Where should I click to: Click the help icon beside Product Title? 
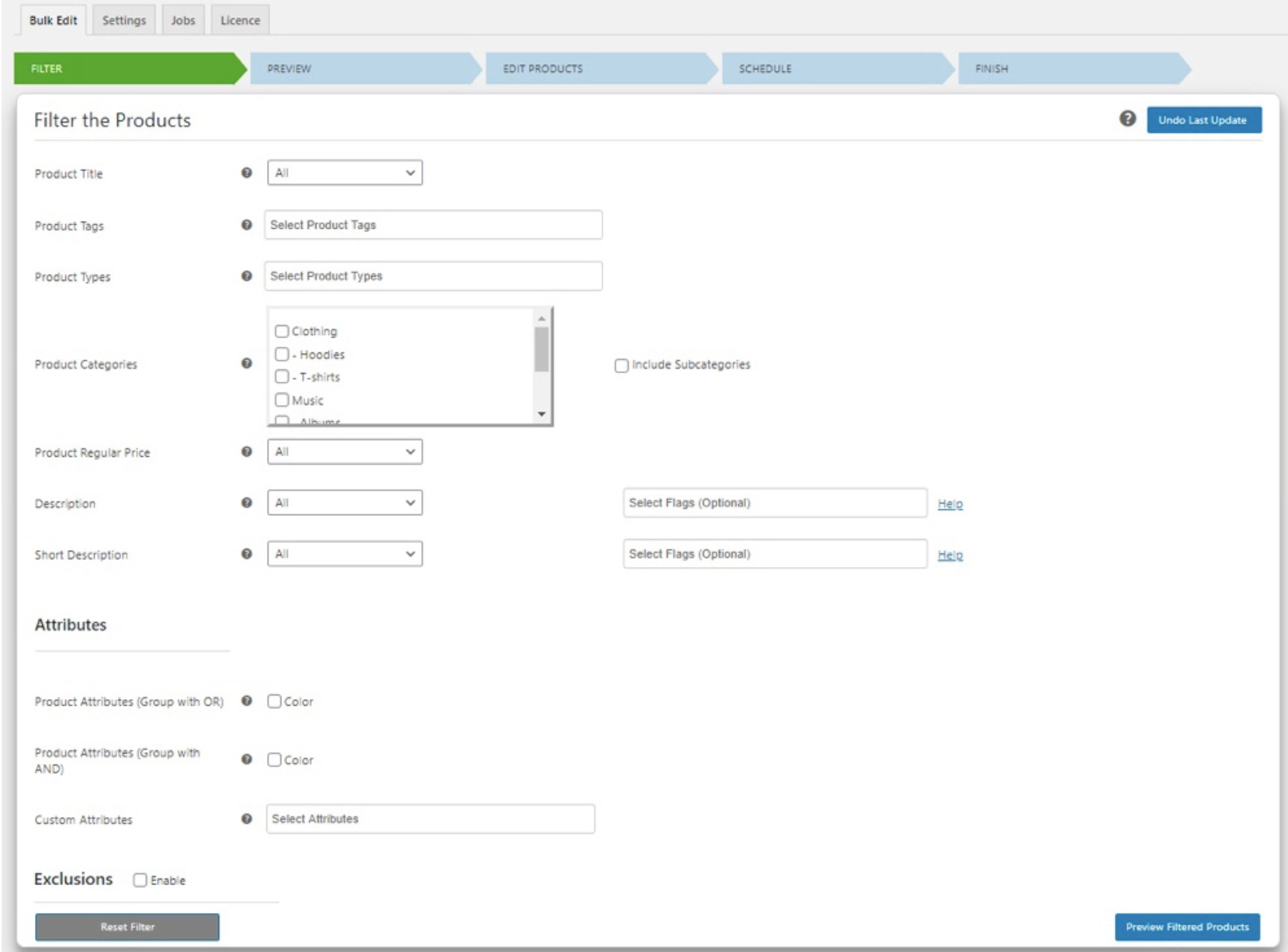tap(246, 173)
